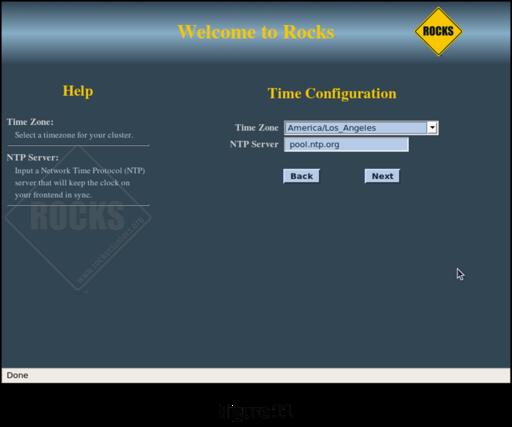Go to previous screen with Back
Image resolution: width=512 pixels, height=427 pixels.
[x=301, y=176]
